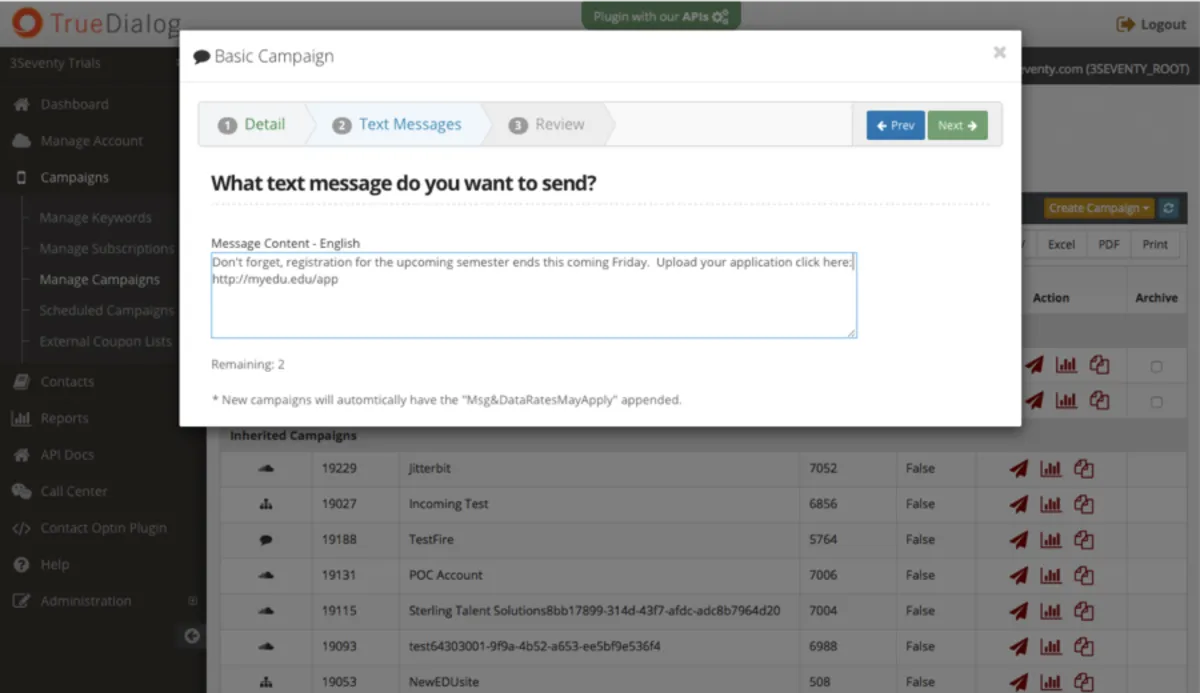
Task: Click the Next button in the wizard
Action: pyautogui.click(x=957, y=125)
